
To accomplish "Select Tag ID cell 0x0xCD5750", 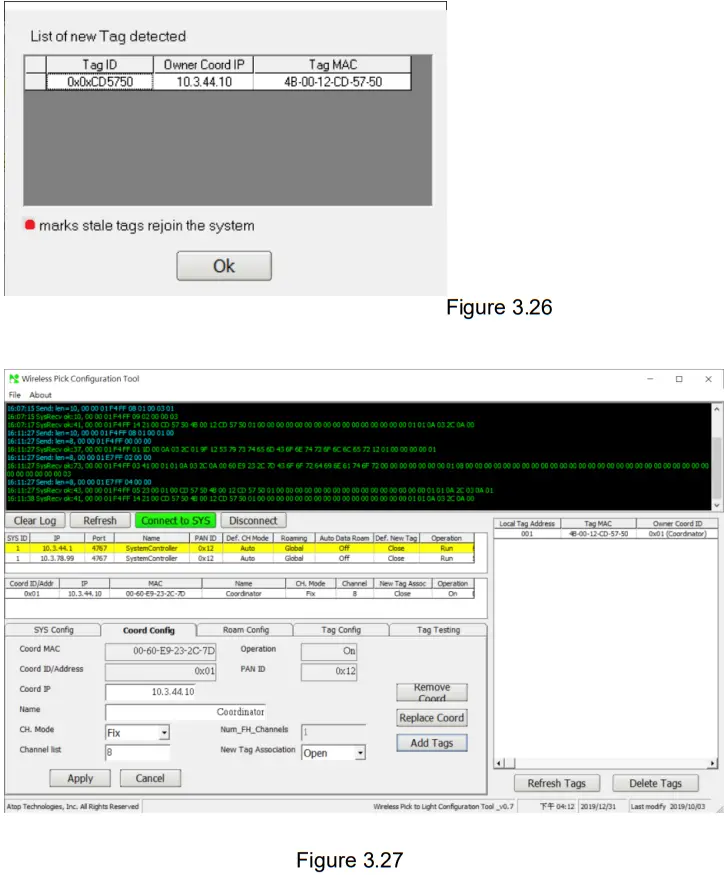I will 100,82.
